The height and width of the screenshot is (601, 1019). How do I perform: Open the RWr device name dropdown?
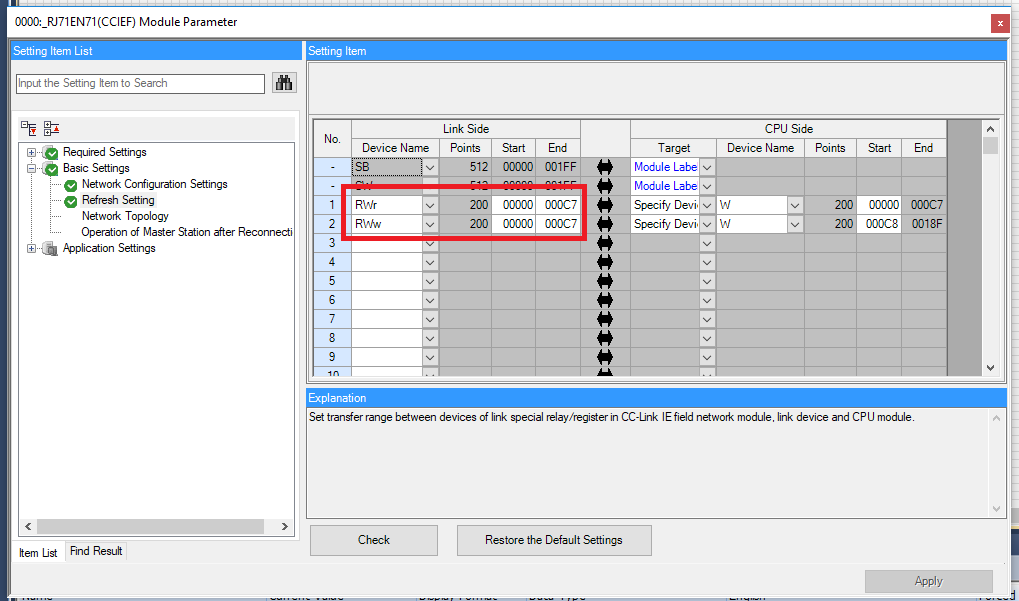click(x=430, y=205)
